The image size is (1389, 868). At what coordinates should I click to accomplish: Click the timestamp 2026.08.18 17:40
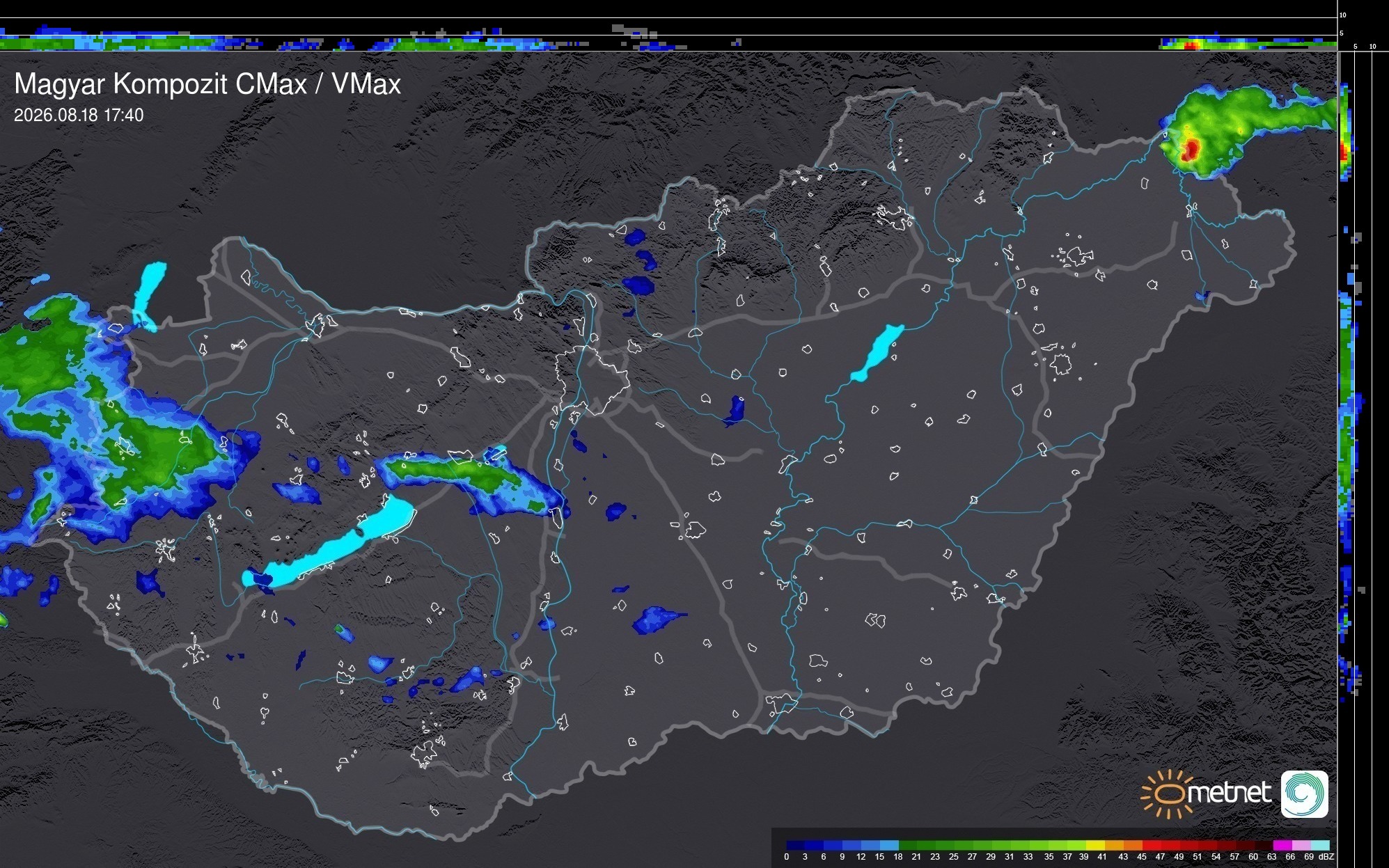click(79, 115)
